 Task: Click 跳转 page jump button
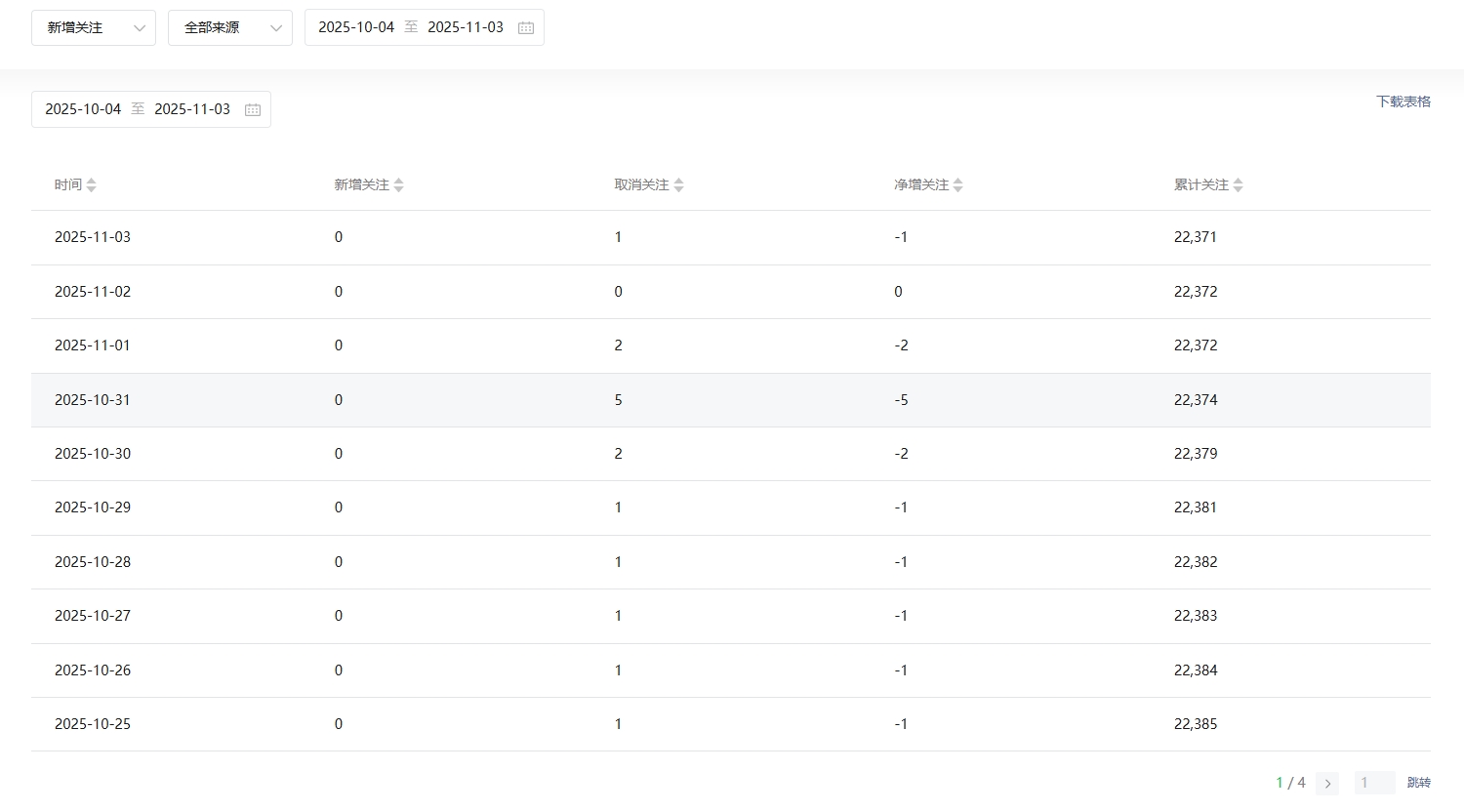(x=1418, y=783)
